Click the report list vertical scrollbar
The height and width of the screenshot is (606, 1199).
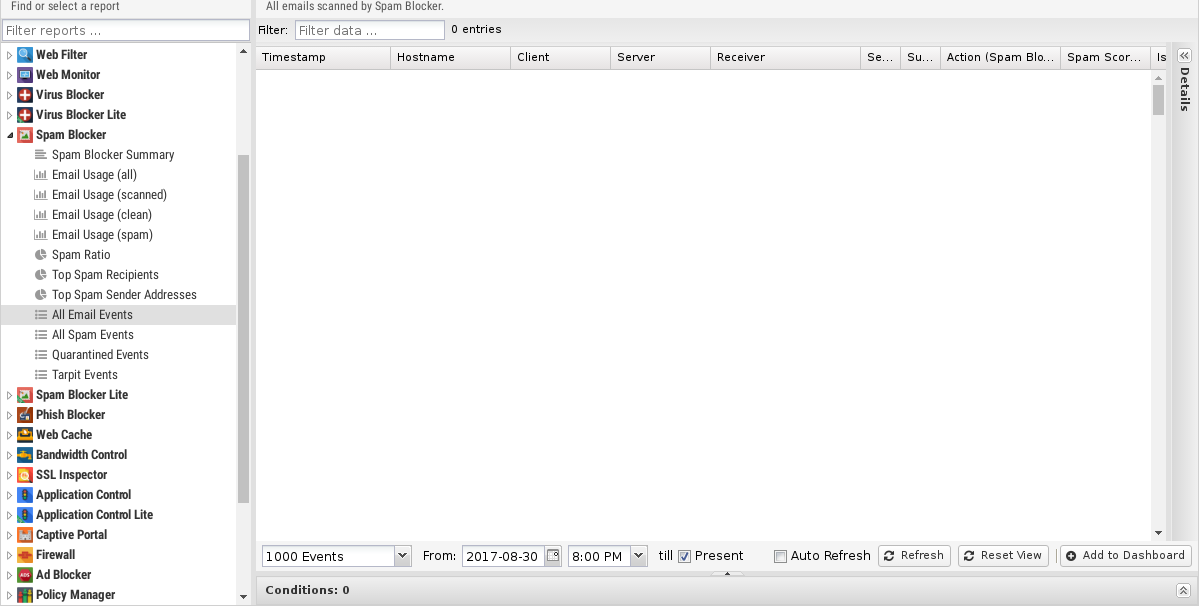pos(244,330)
